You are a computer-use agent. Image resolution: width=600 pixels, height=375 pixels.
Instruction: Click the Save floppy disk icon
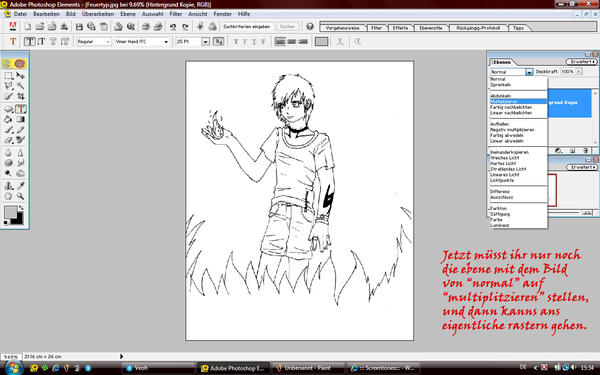(79, 26)
